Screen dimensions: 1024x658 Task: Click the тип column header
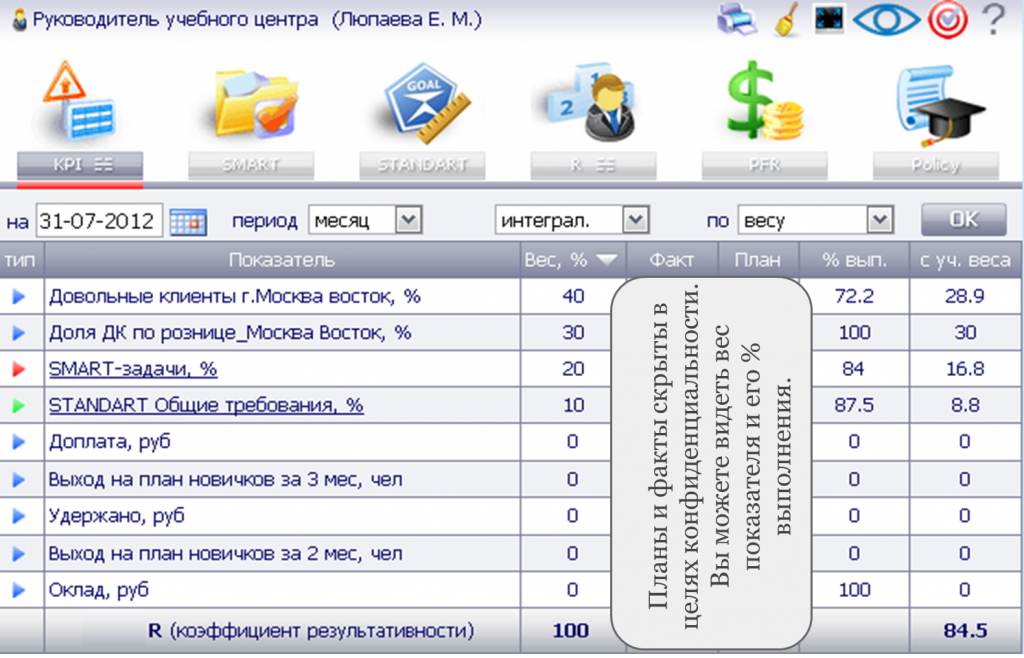tap(22, 260)
